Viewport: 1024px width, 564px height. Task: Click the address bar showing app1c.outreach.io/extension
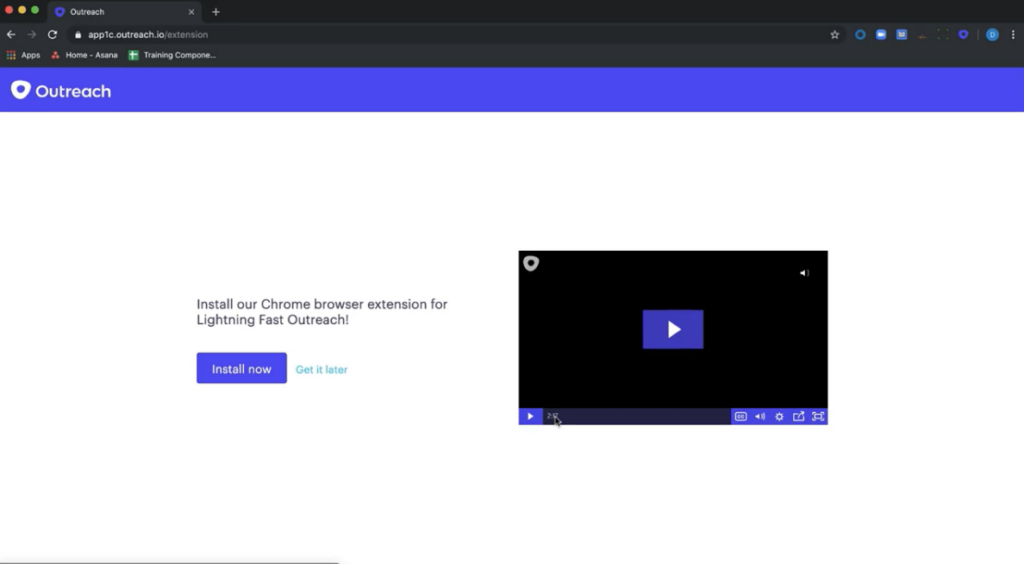tap(451, 35)
